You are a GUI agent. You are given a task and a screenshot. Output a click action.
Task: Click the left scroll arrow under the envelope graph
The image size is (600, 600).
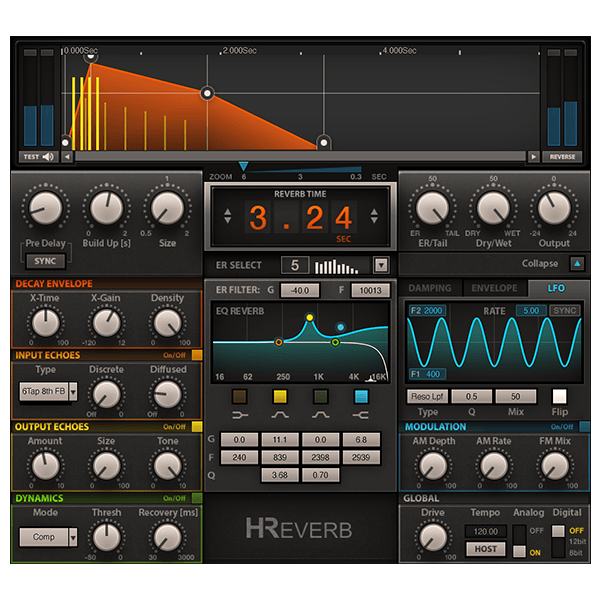click(67, 157)
